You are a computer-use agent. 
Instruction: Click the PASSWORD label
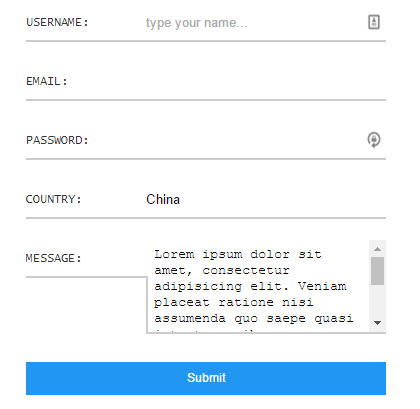coord(57,140)
